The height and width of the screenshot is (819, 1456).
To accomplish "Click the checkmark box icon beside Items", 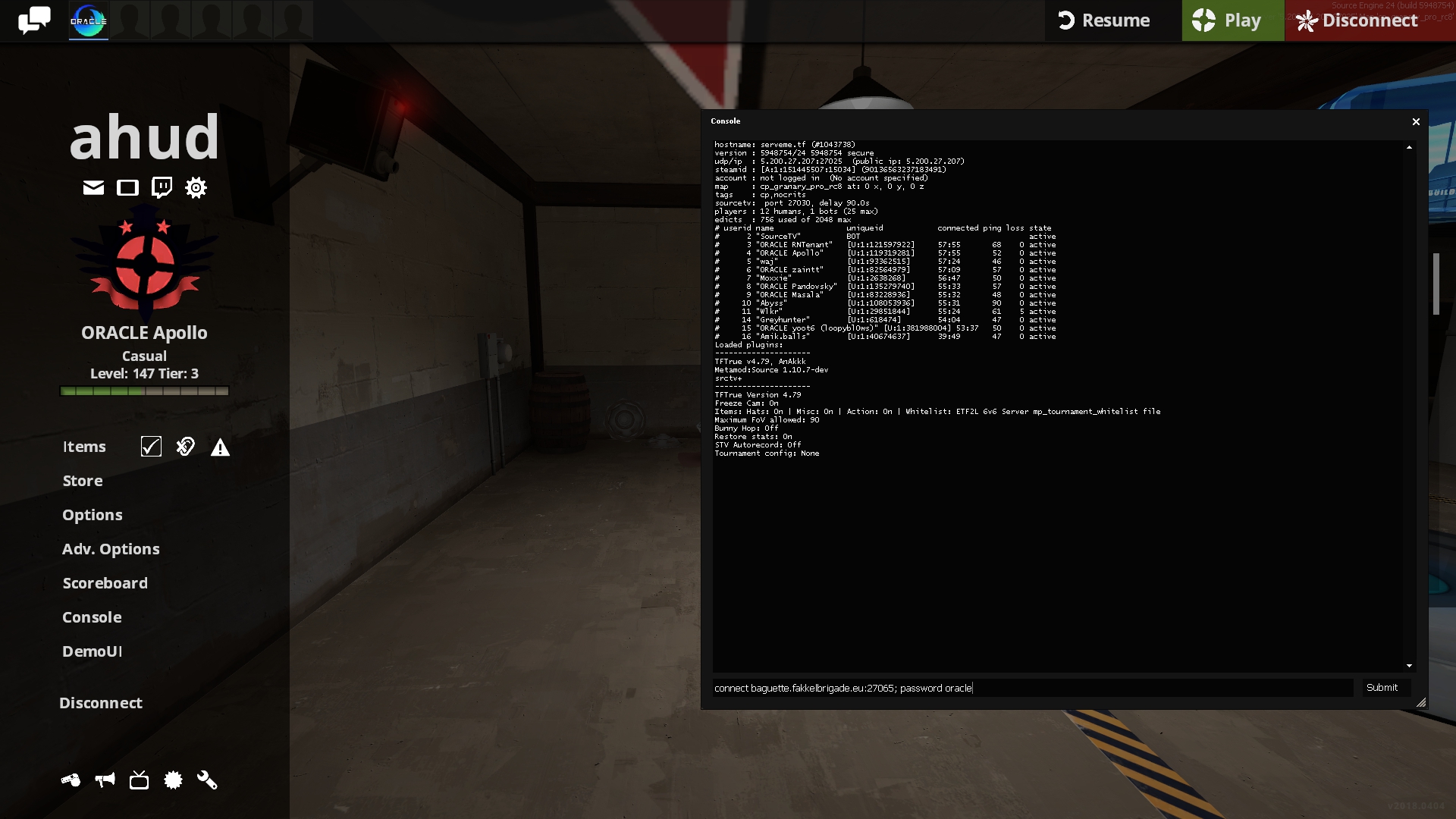I will pos(151,447).
